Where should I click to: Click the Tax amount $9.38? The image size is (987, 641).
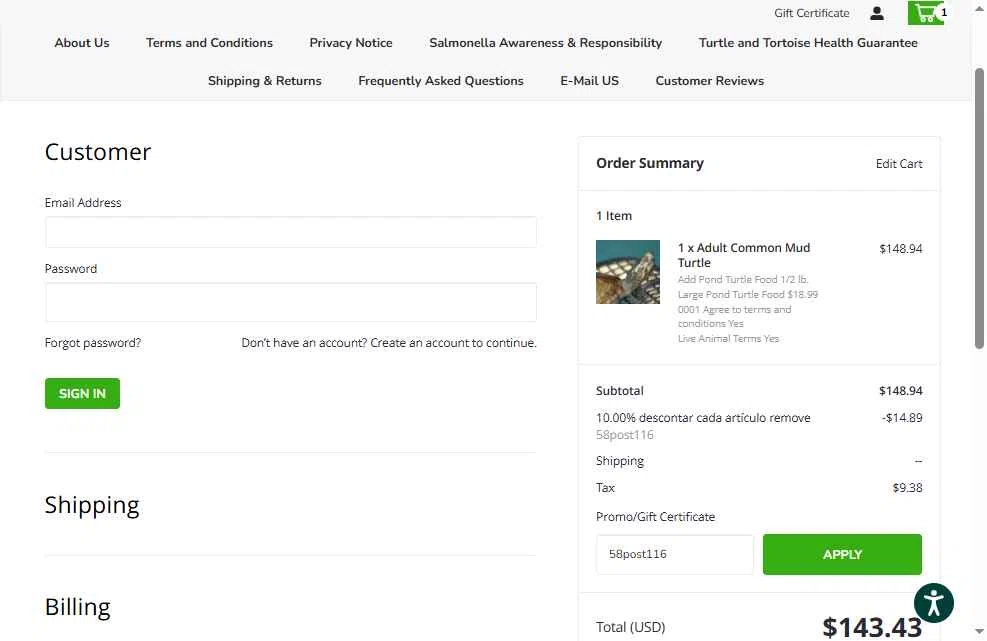pos(907,487)
